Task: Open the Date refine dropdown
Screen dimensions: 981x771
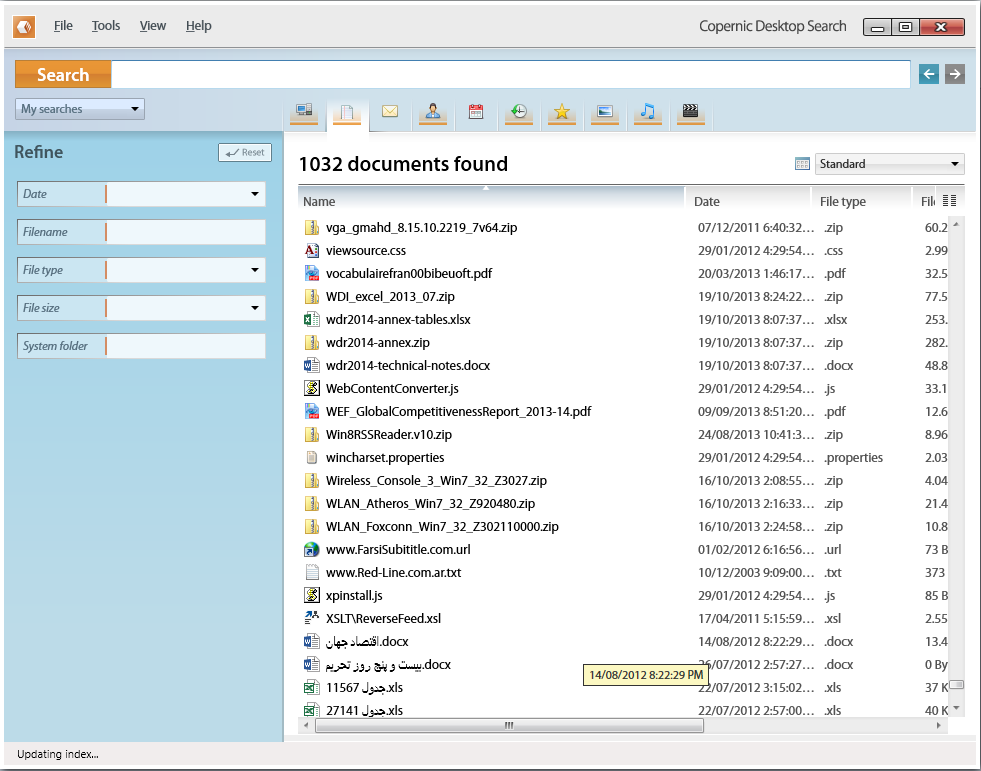Action: (255, 194)
